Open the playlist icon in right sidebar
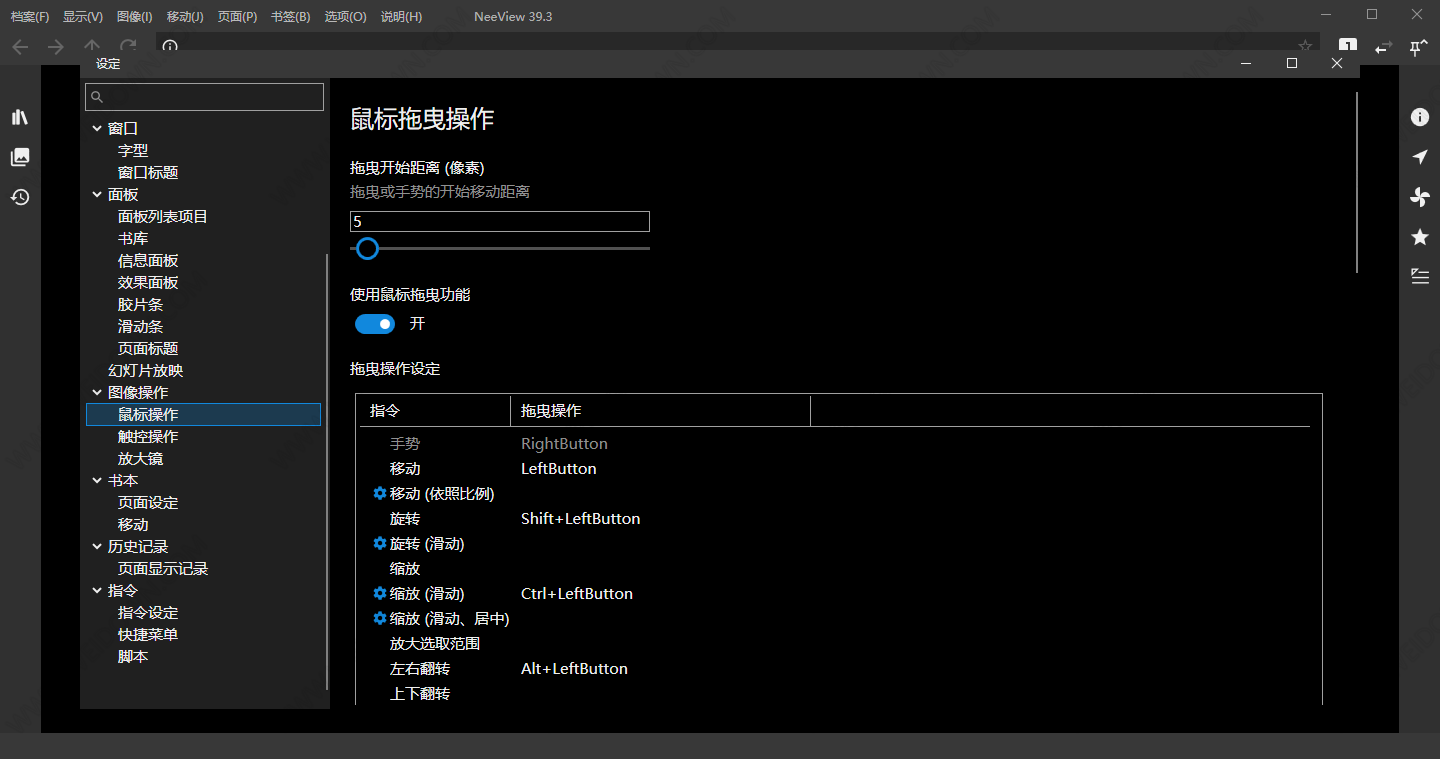 click(x=1419, y=277)
